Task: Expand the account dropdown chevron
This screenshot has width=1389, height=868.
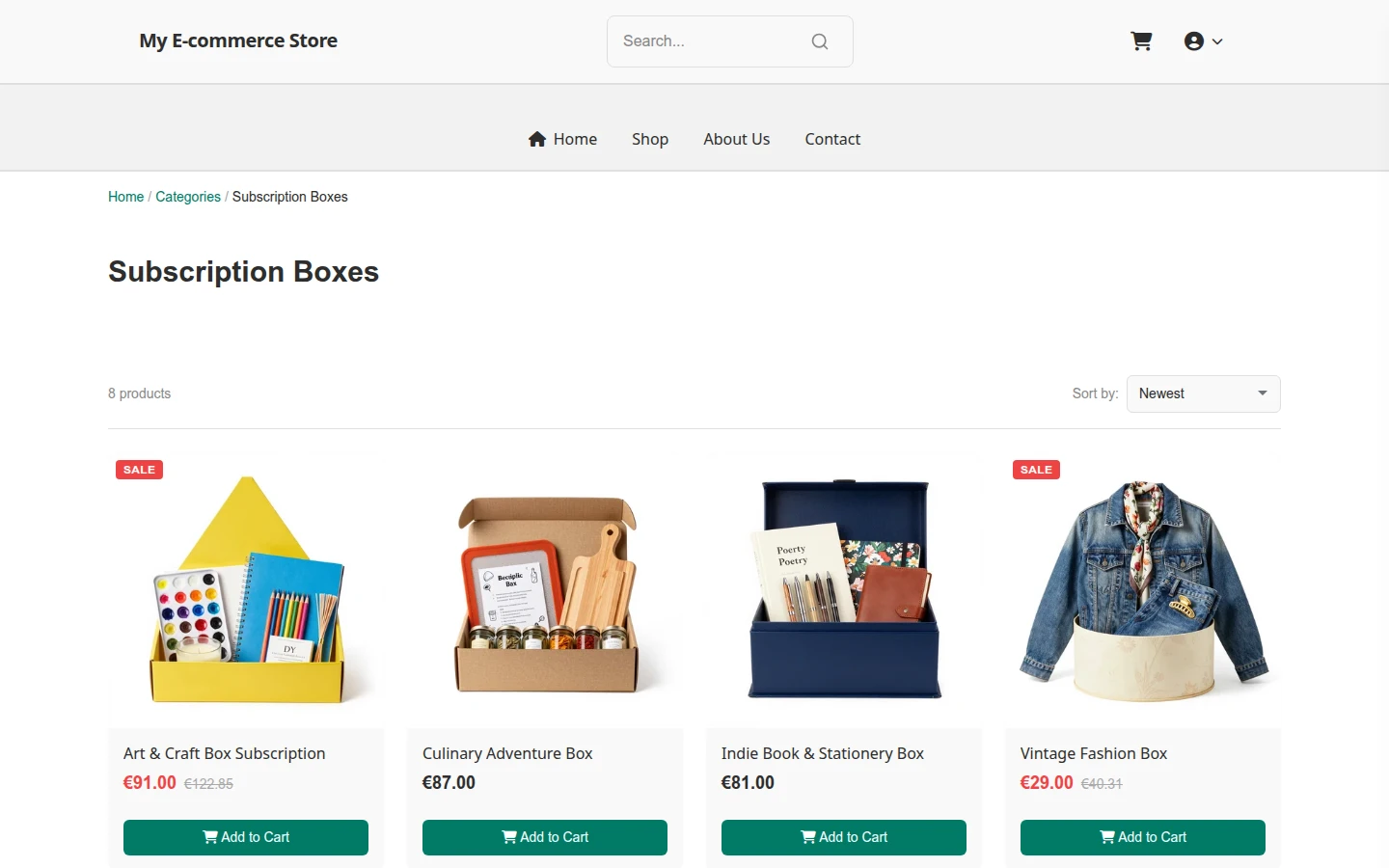Action: click(1217, 41)
